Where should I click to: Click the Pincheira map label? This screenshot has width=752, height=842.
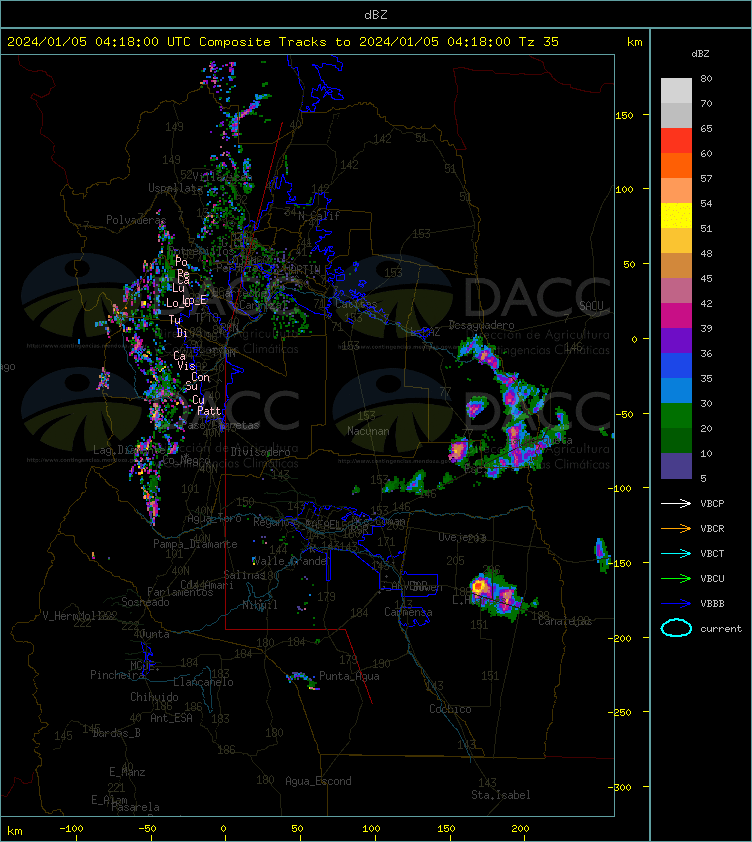click(x=117, y=674)
